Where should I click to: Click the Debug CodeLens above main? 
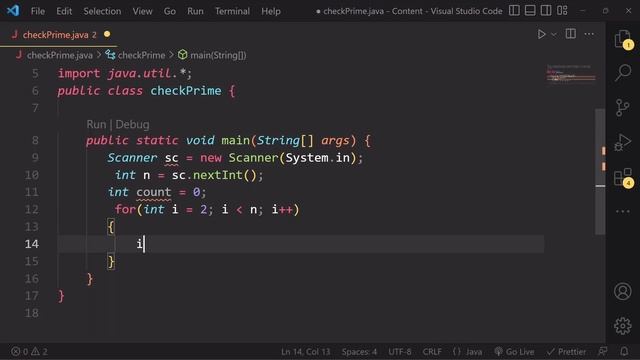[132, 124]
